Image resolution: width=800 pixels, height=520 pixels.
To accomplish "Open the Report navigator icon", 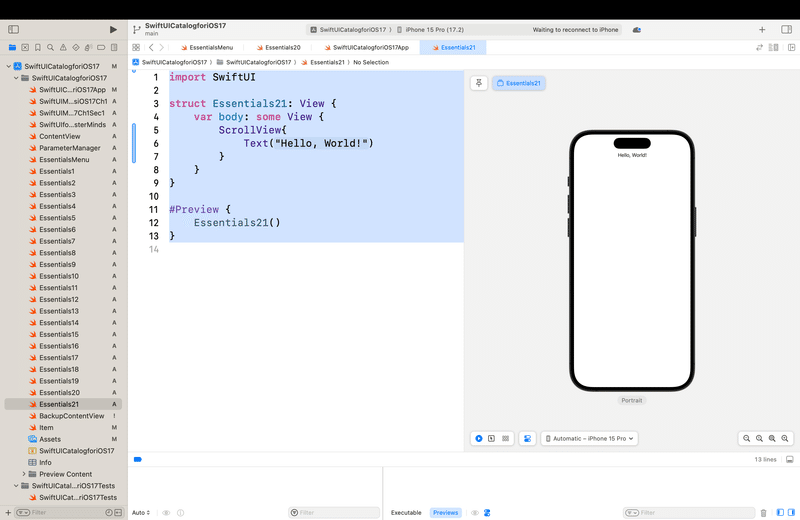I will coord(114,47).
